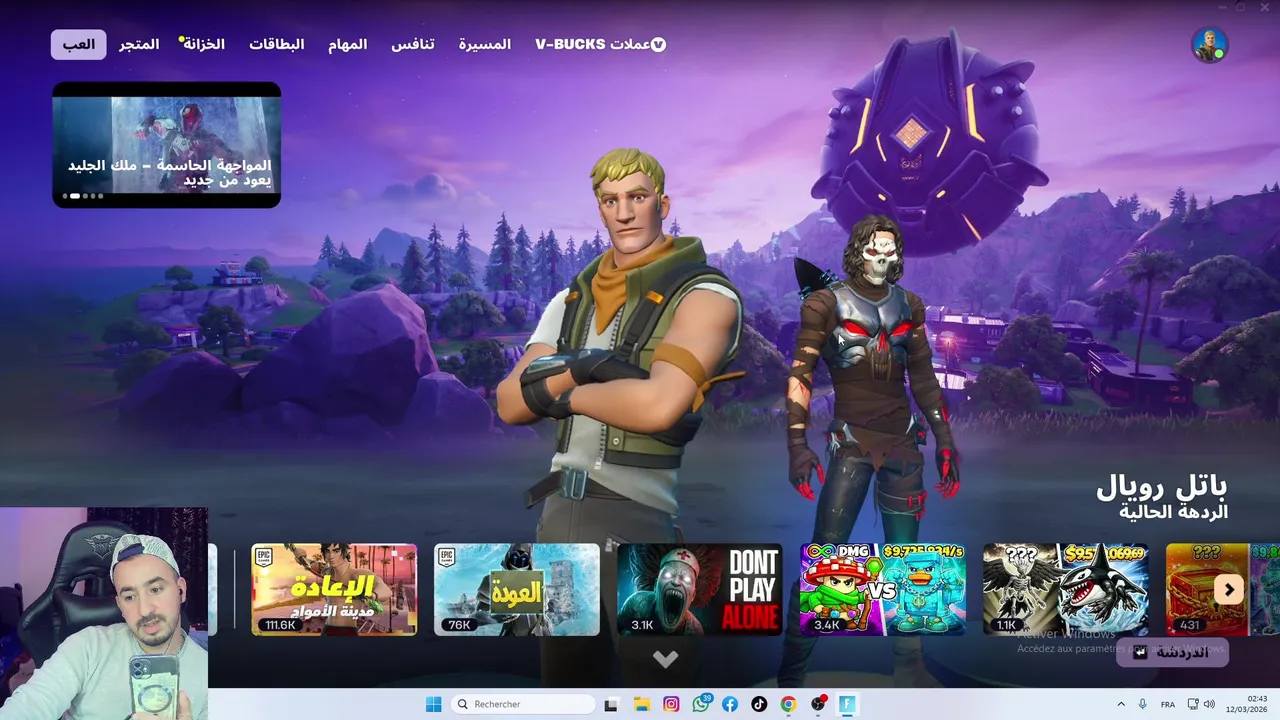Open the treasure chest tile with 431 players
The image size is (1280, 720).
click(x=1208, y=590)
